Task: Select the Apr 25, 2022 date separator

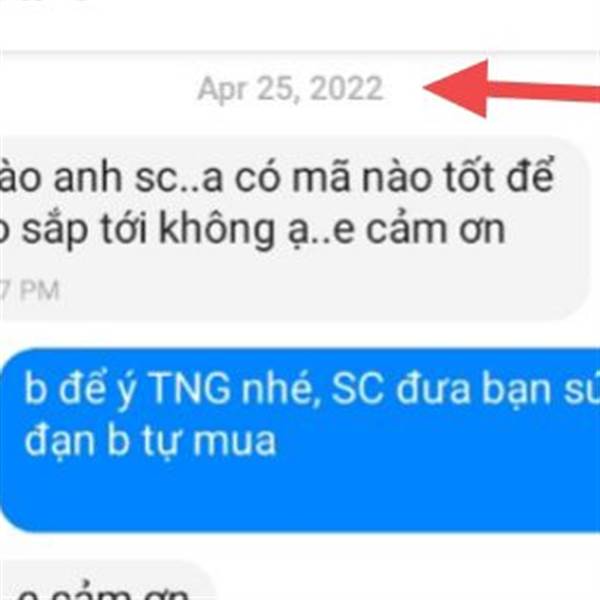Action: tap(290, 88)
